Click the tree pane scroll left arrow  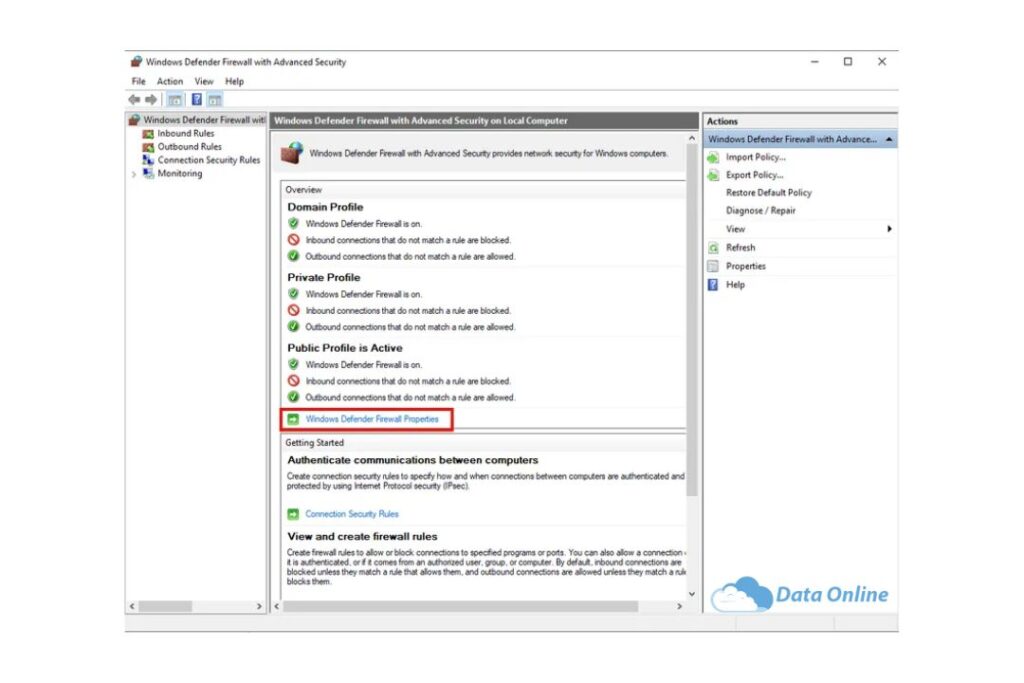point(132,607)
